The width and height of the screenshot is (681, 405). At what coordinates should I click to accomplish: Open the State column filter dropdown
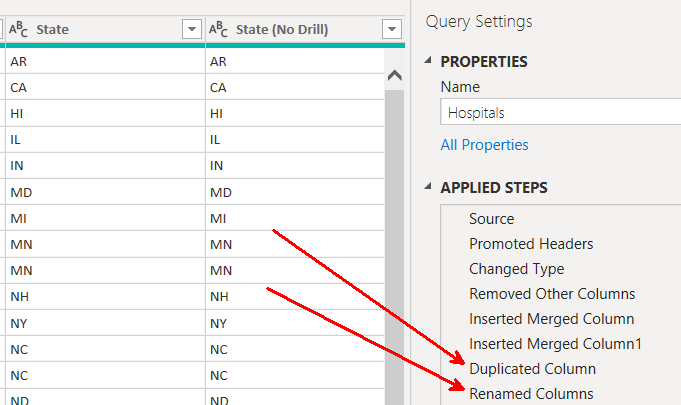click(192, 30)
